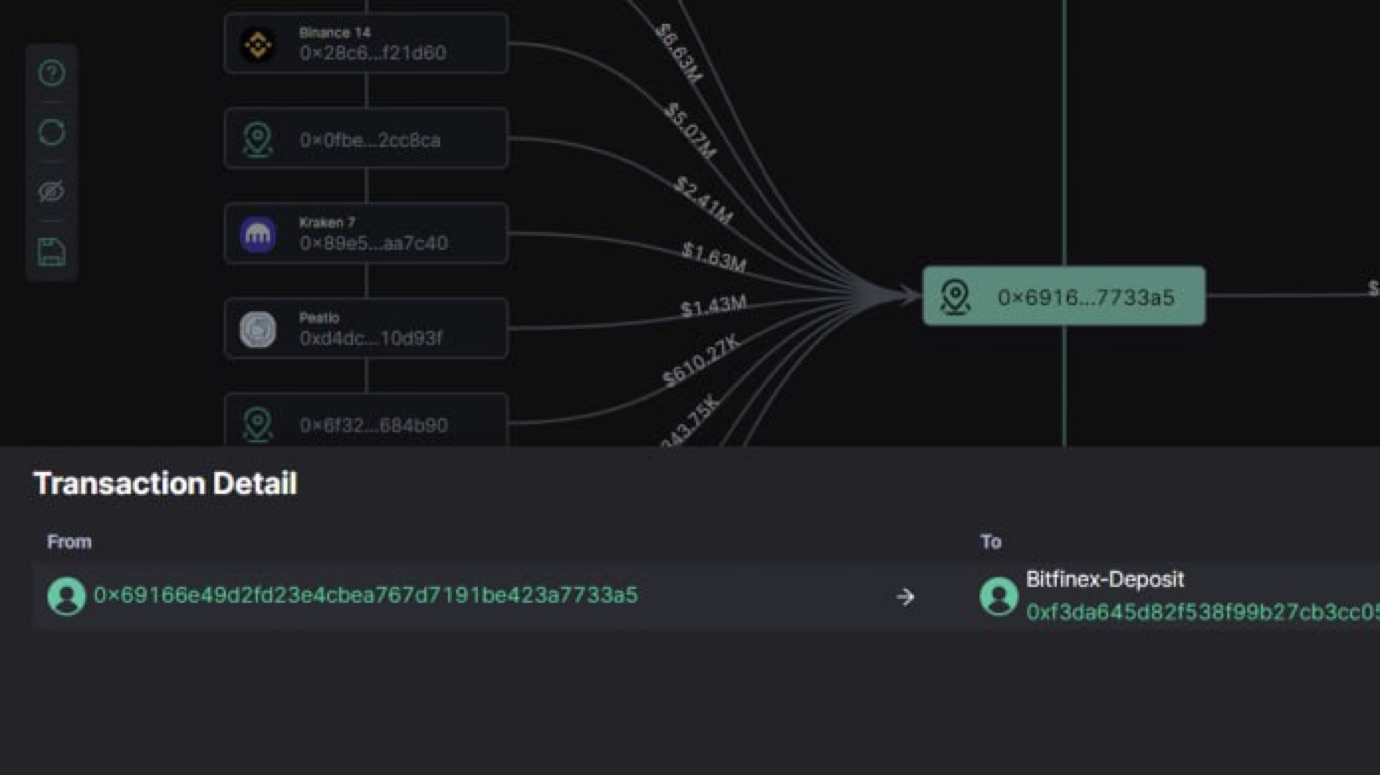Click pin icon in 0x6916...7733a5 node
1380x775 pixels.
click(x=956, y=297)
